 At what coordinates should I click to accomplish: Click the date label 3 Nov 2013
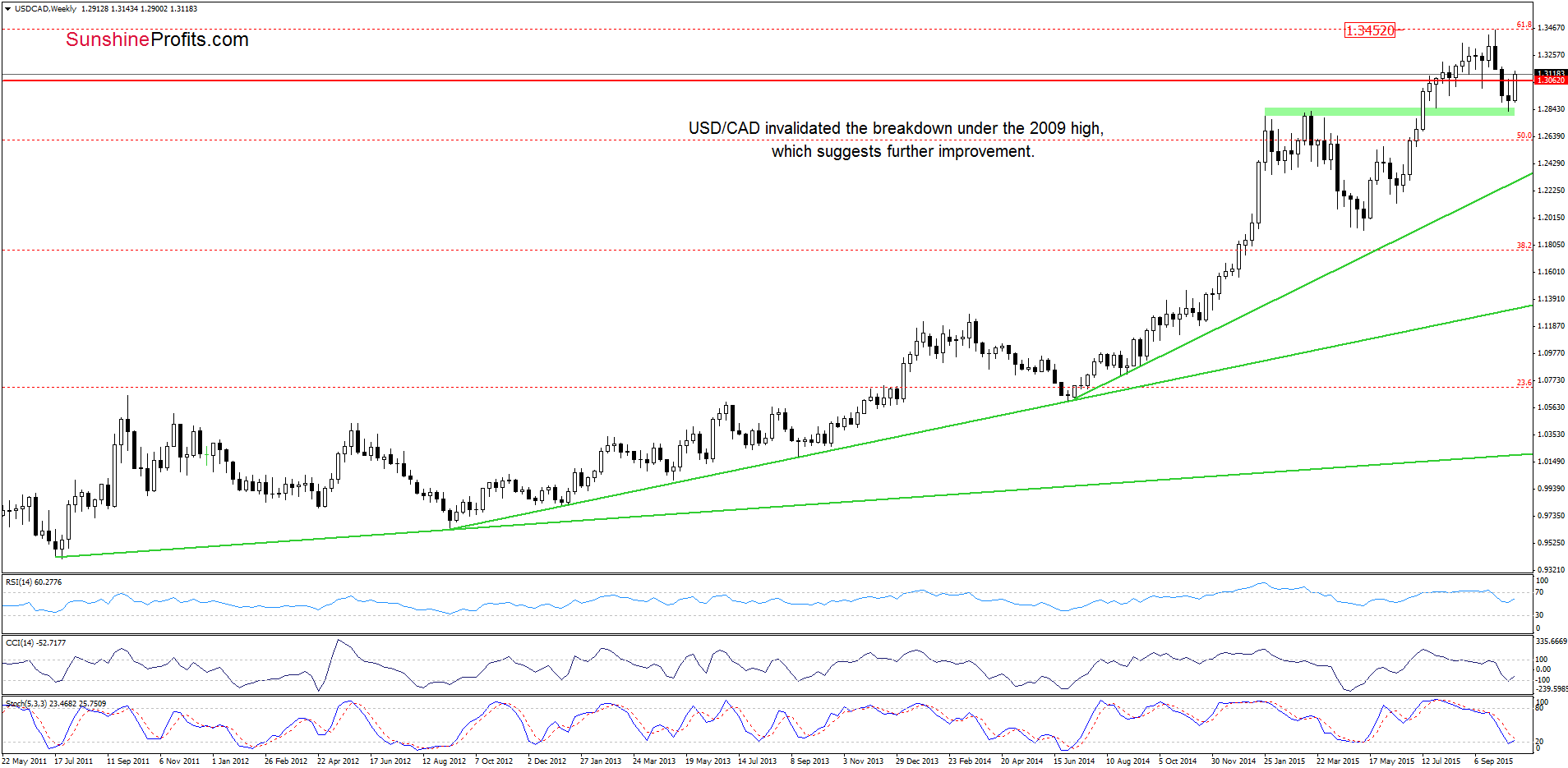863,761
